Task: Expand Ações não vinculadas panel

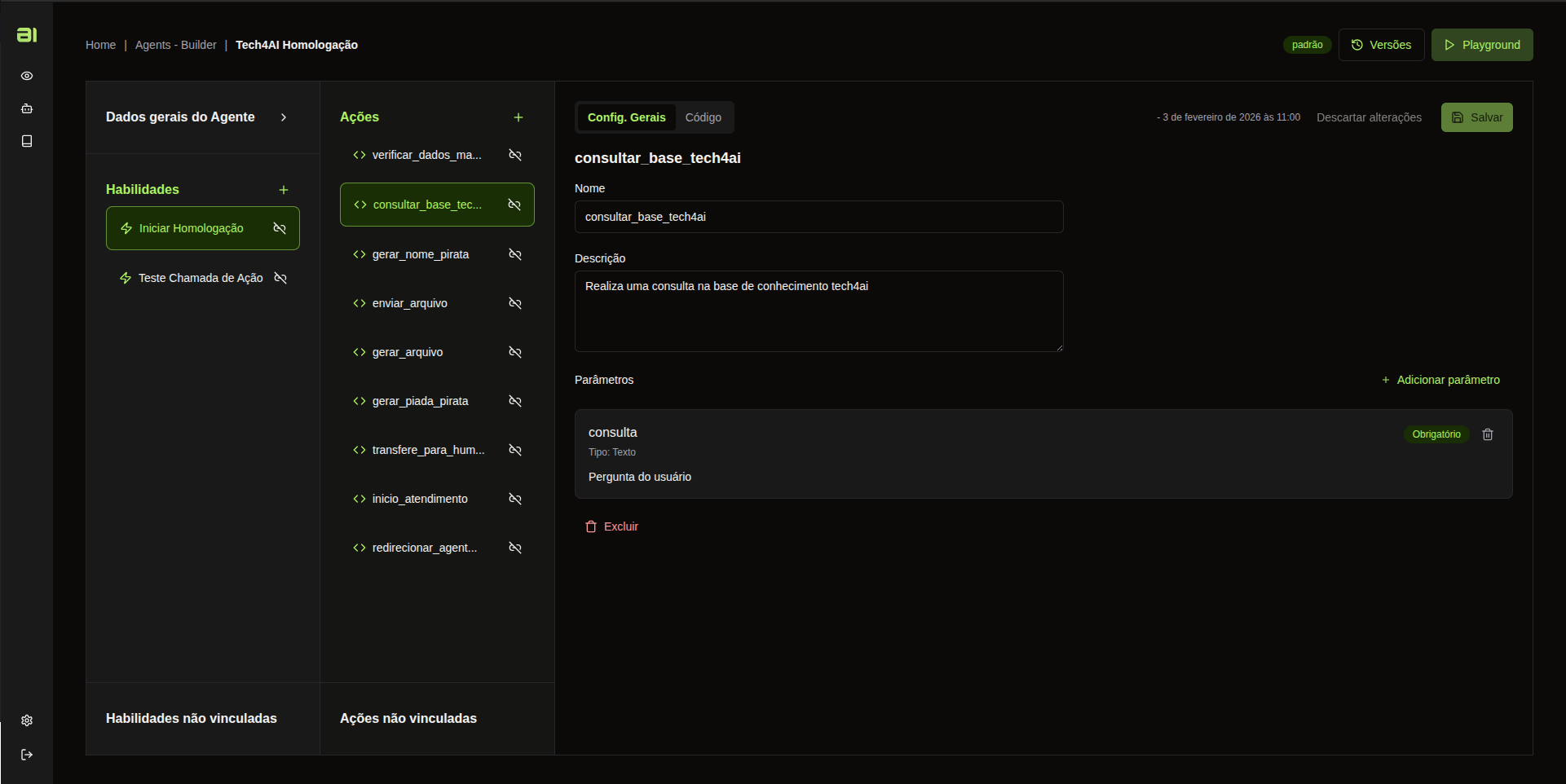Action: [408, 718]
